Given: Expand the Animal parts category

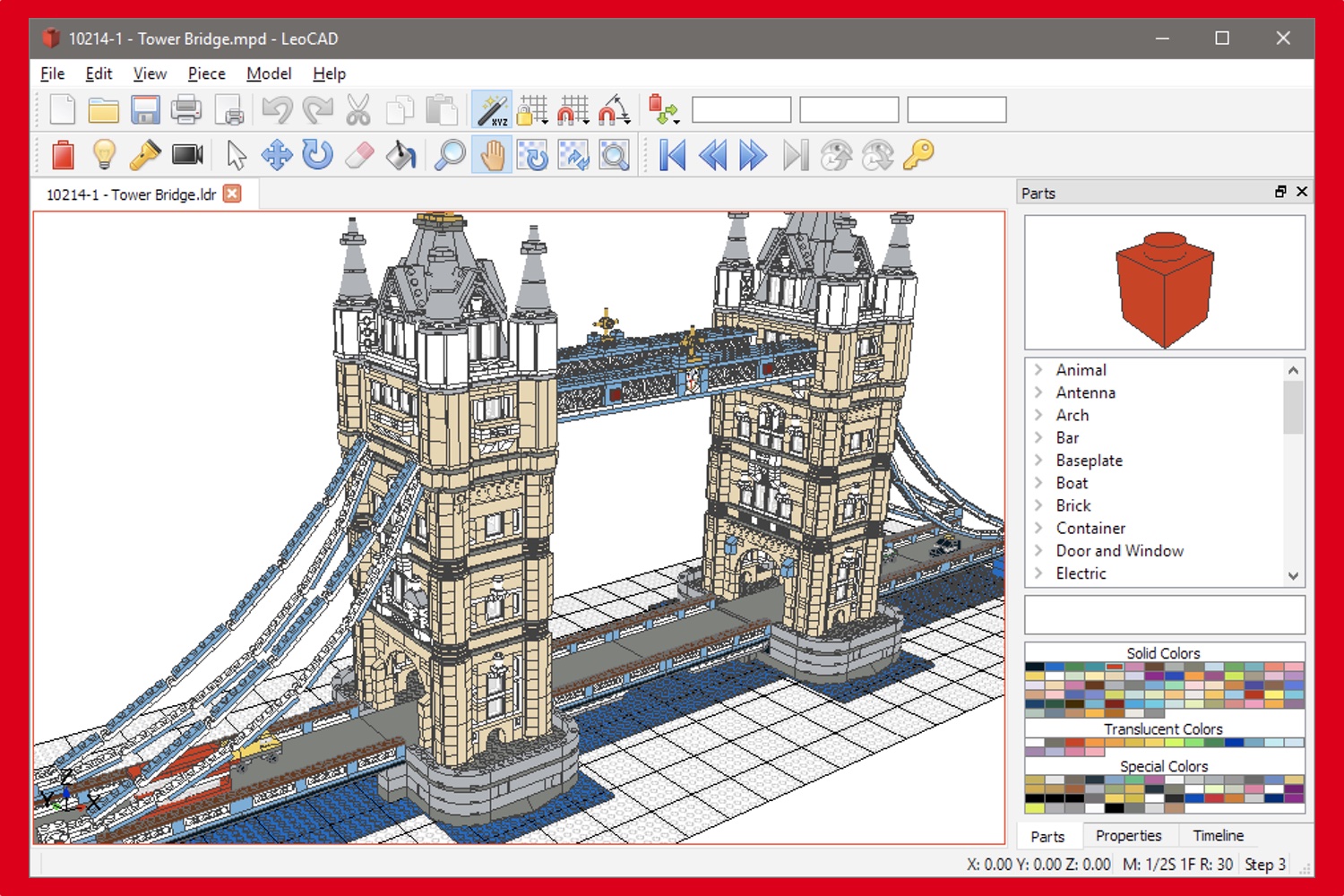Looking at the screenshot, I should pyautogui.click(x=1038, y=369).
